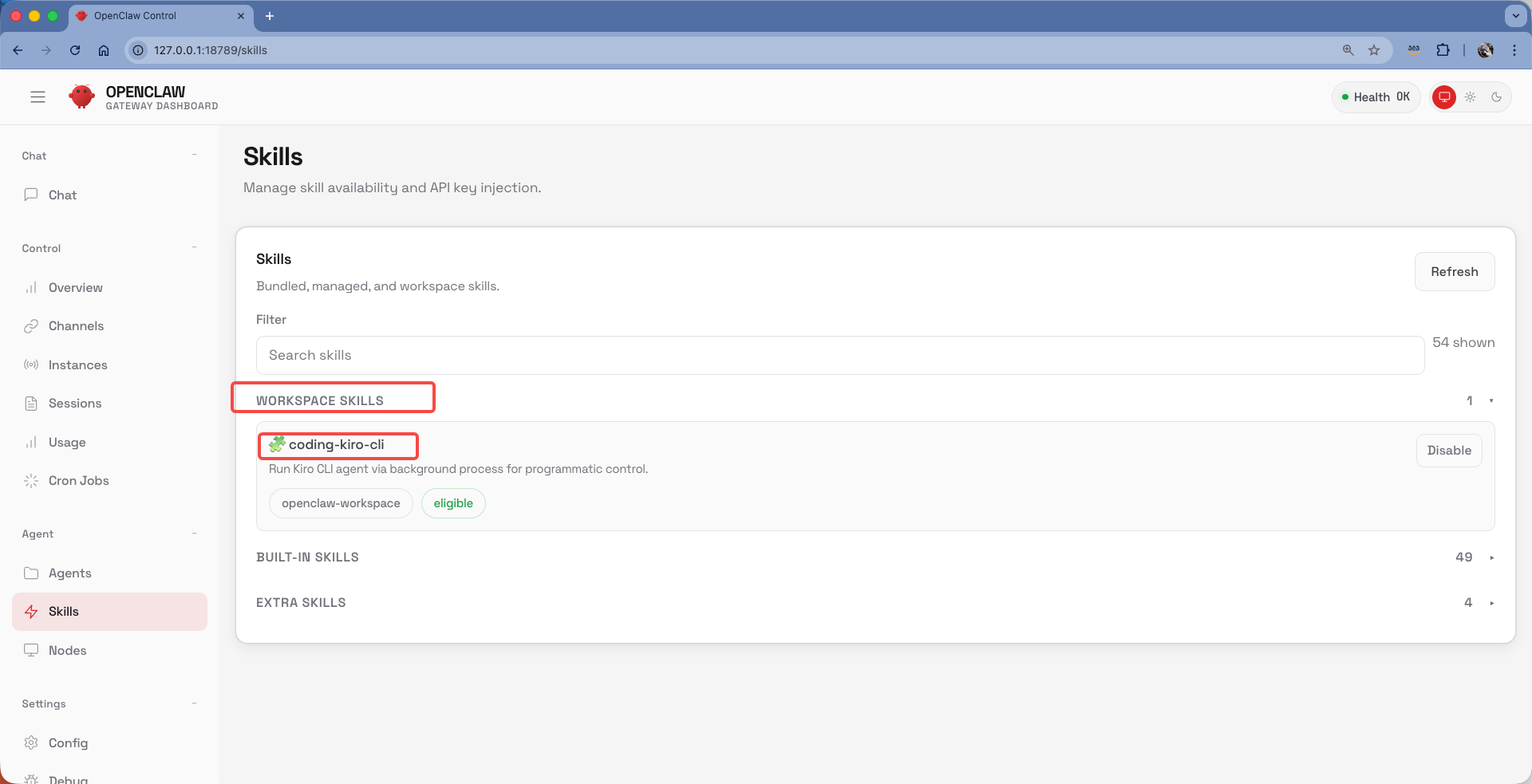Click the OpenClaw lobster logo
The image size is (1532, 784).
81,97
